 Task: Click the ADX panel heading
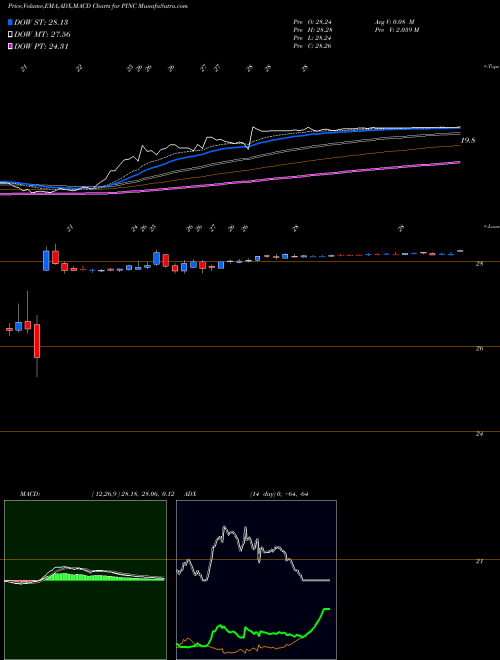click(x=191, y=494)
